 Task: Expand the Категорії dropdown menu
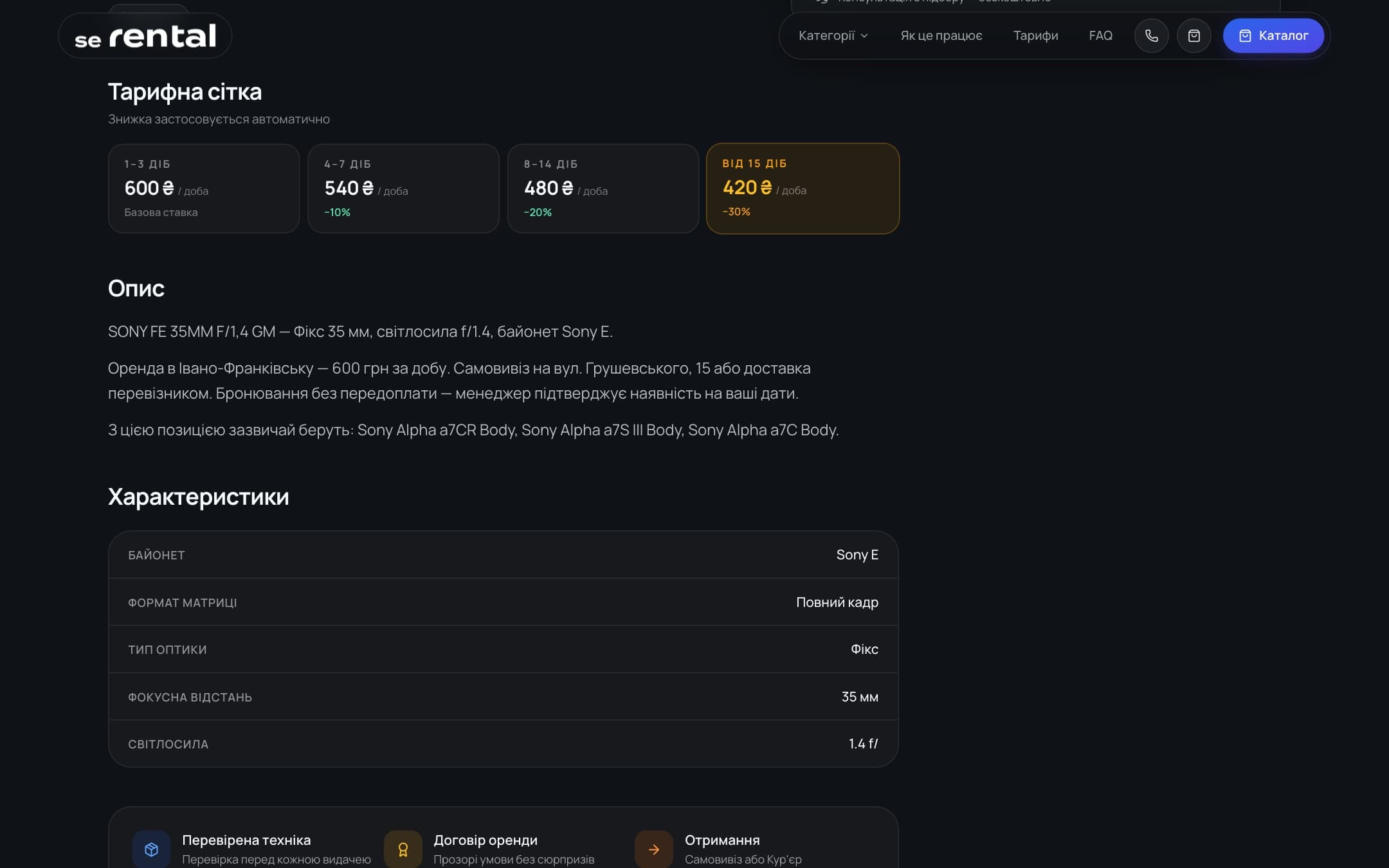coord(833,36)
